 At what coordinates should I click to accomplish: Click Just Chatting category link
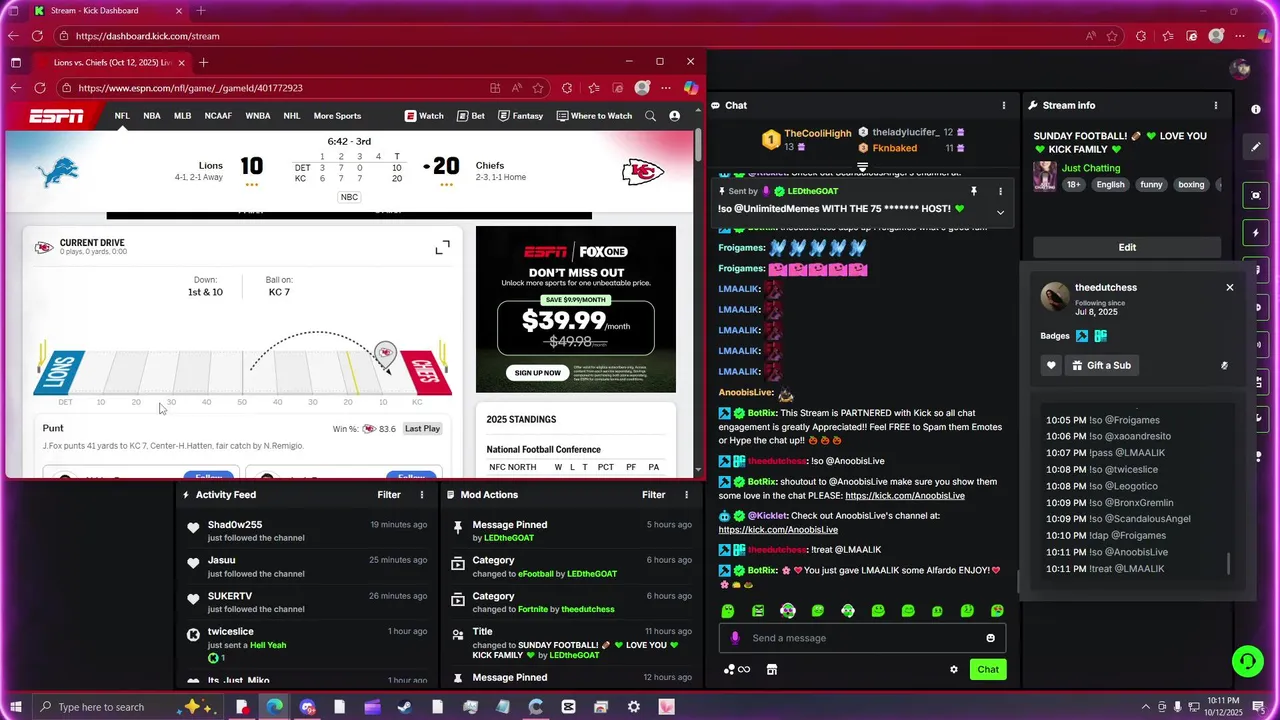[1091, 168]
